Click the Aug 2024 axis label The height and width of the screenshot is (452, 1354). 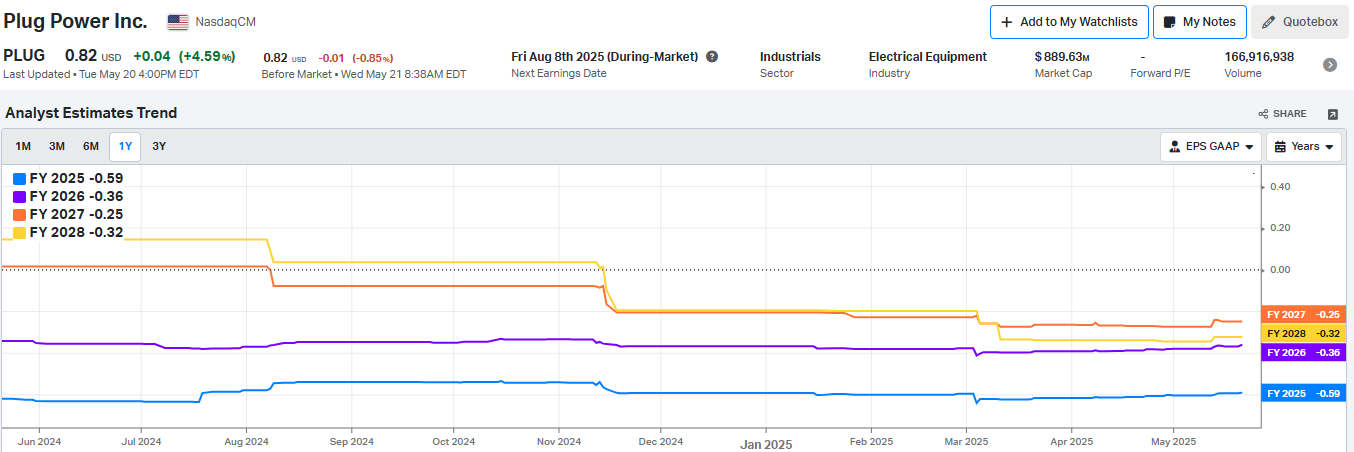tap(246, 441)
